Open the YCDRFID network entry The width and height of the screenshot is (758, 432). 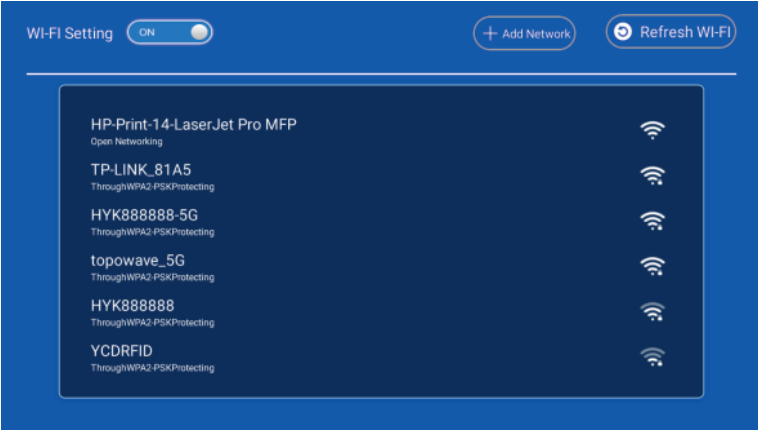(121, 350)
